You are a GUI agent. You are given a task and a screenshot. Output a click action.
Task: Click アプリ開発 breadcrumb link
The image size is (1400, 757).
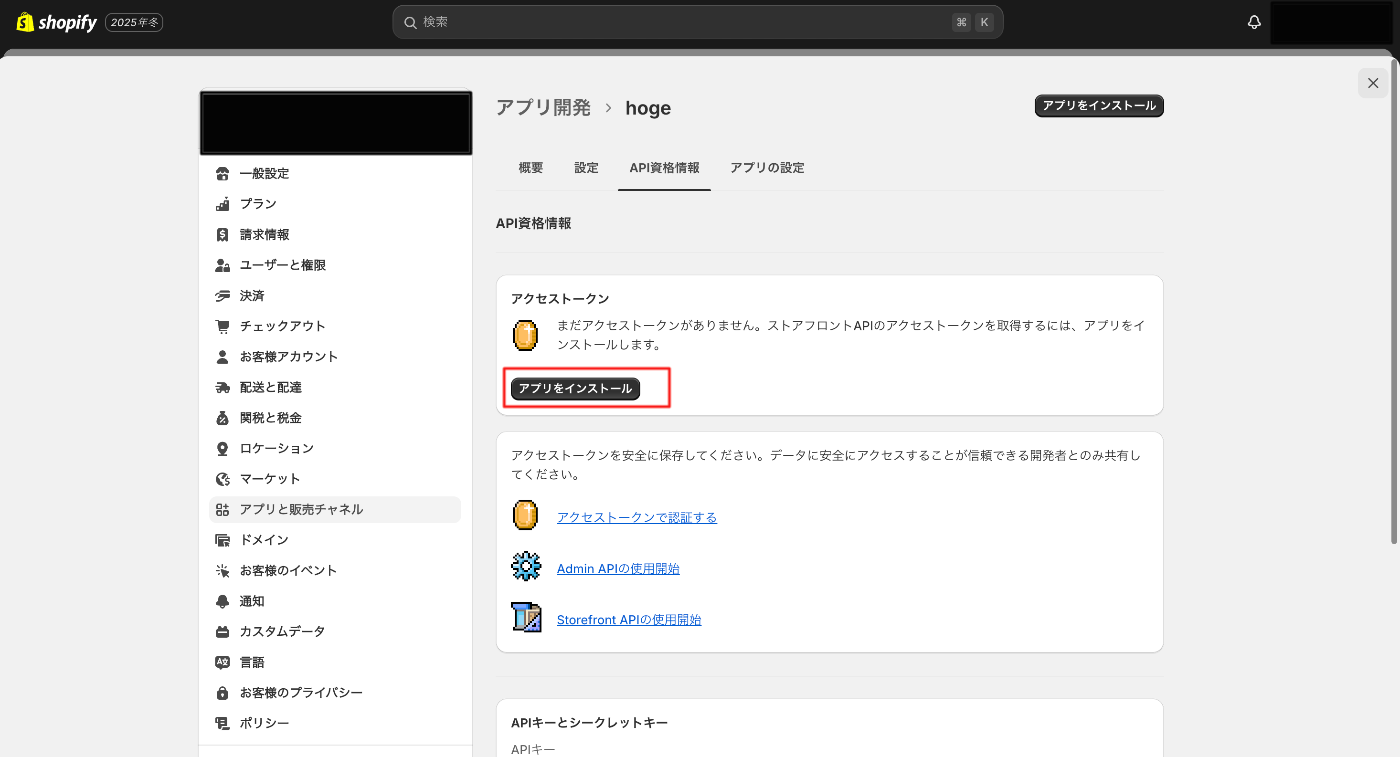(x=543, y=107)
